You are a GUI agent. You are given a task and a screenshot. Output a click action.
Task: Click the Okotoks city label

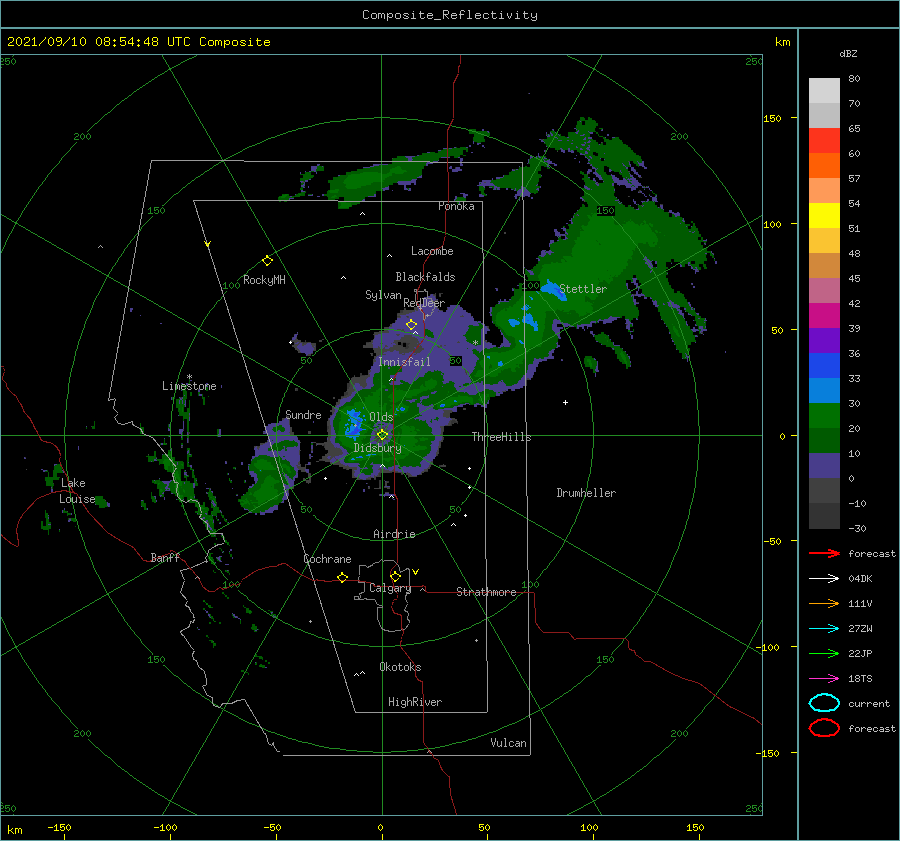coord(400,667)
